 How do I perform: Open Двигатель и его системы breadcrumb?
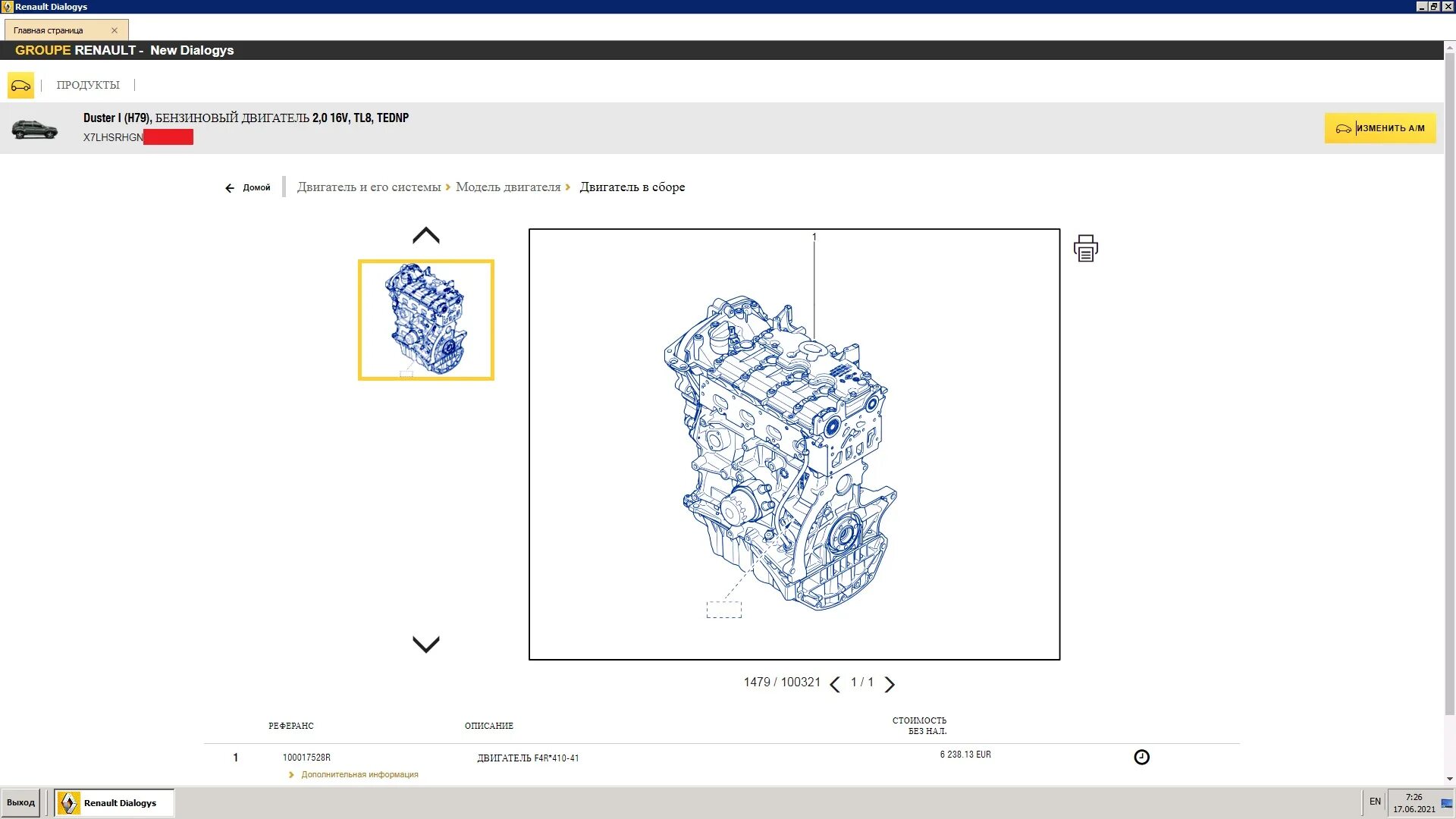pyautogui.click(x=369, y=187)
